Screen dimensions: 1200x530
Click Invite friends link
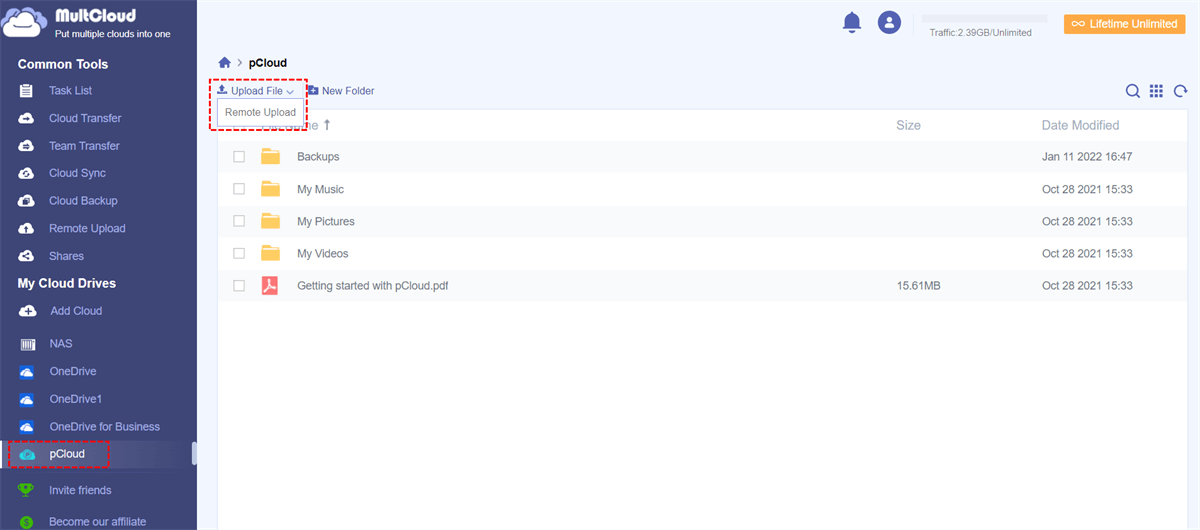point(80,490)
